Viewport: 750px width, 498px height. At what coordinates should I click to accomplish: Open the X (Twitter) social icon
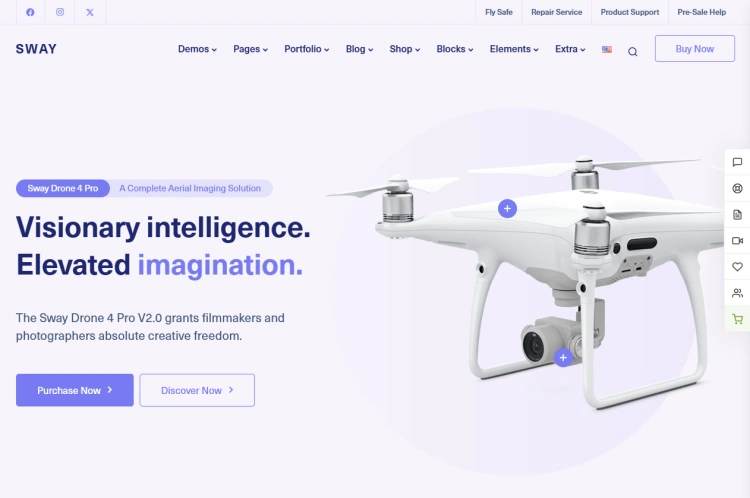click(x=90, y=12)
